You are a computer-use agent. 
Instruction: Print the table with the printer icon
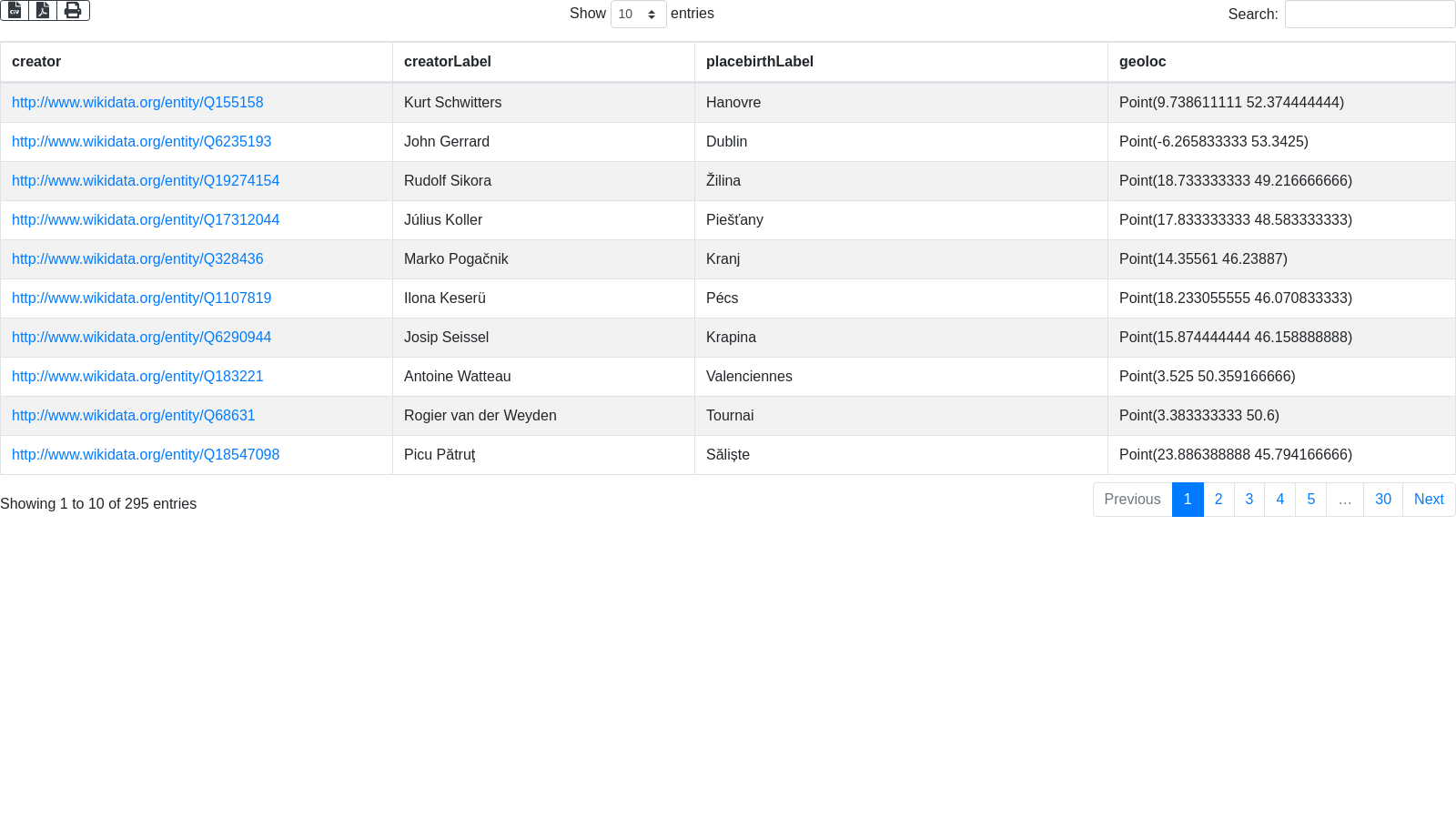(x=73, y=10)
